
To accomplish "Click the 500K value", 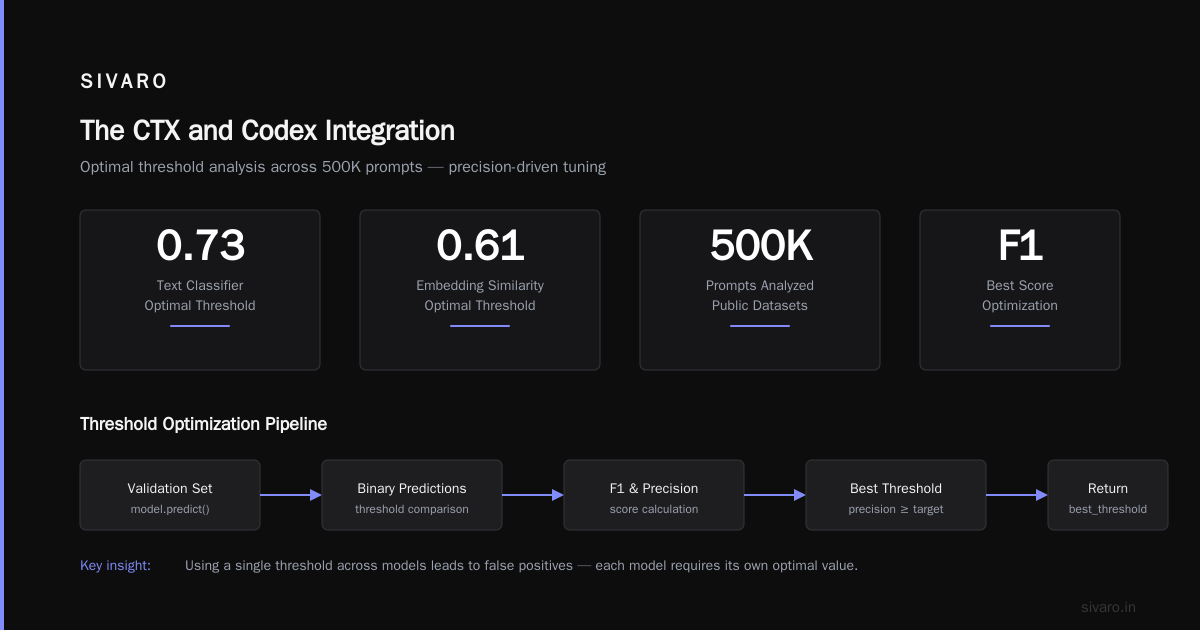I will pyautogui.click(x=760, y=246).
